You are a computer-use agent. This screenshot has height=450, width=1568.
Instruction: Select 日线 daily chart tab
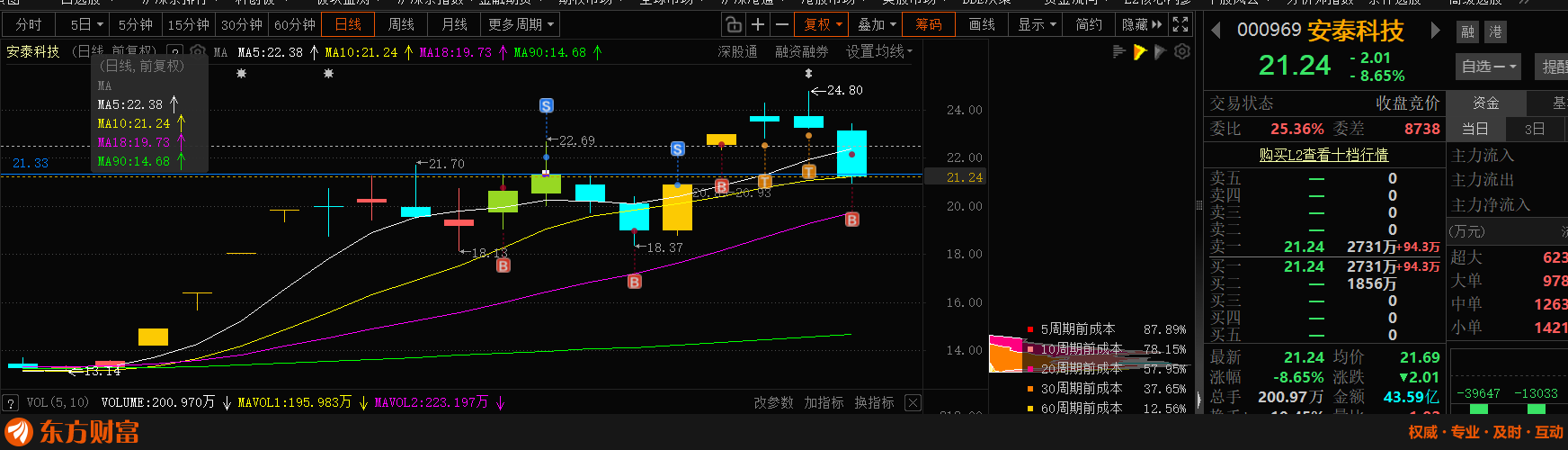coord(348,24)
